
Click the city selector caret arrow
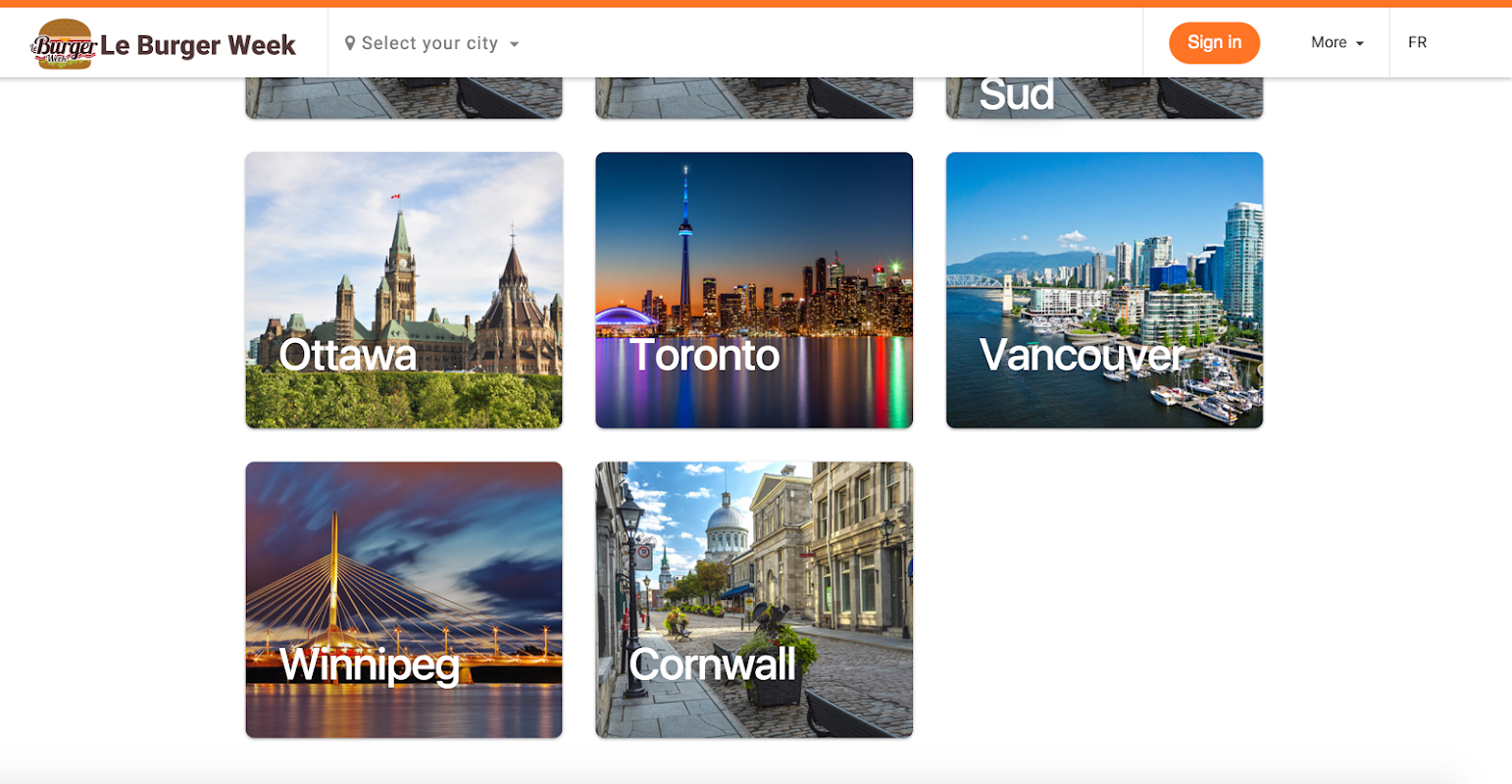[x=515, y=44]
